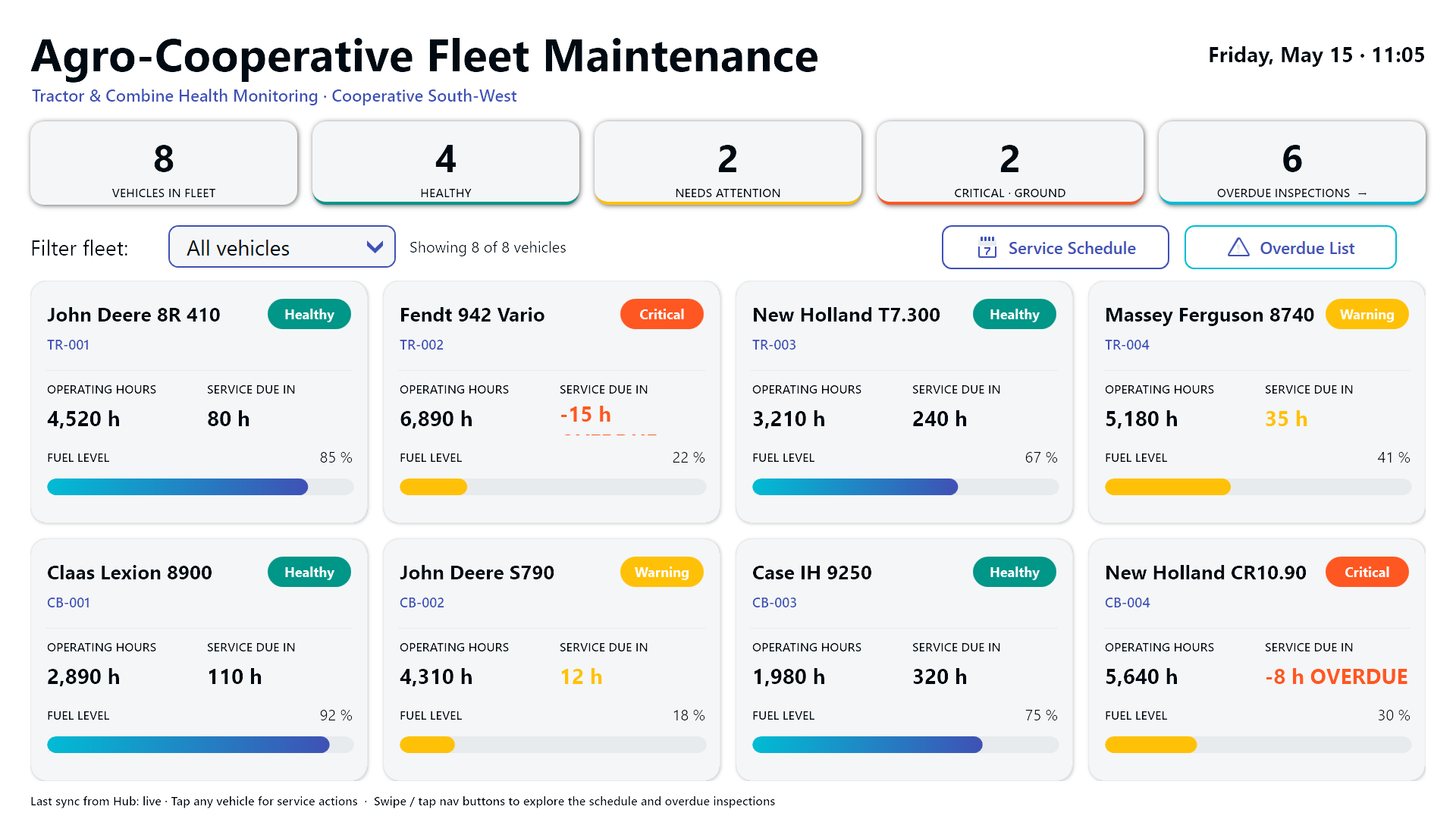Click the TR-003 vehicle ID
1456x819 pixels.
point(774,345)
